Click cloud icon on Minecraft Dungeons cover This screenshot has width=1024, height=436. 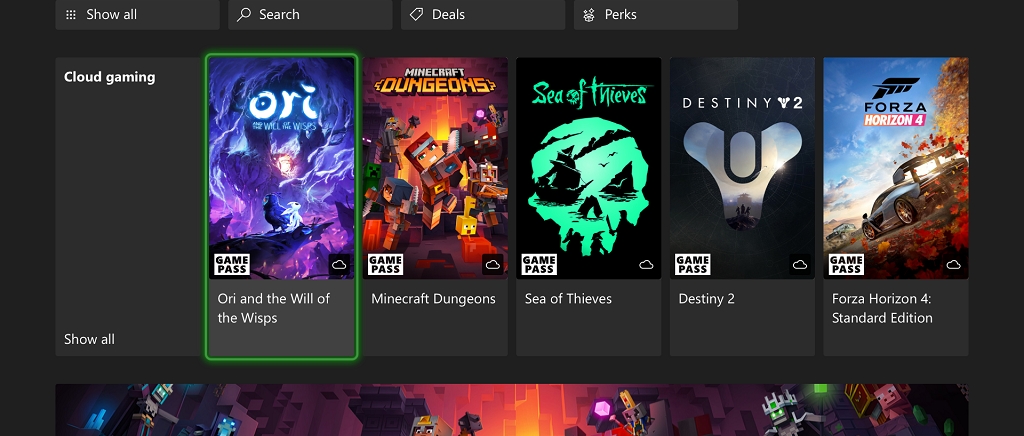coord(492,264)
